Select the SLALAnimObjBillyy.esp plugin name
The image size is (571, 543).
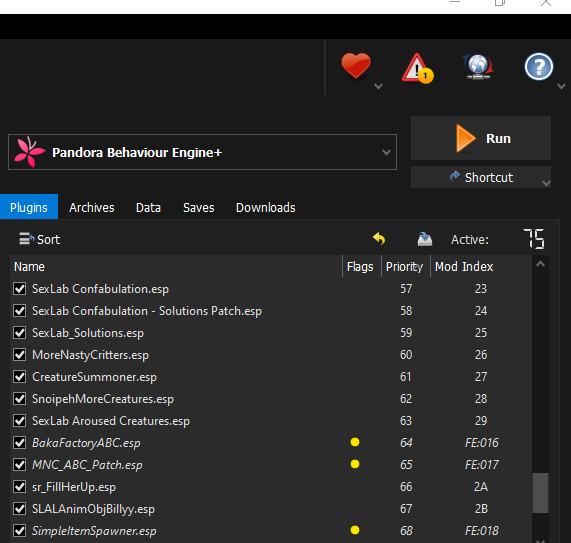click(93, 509)
